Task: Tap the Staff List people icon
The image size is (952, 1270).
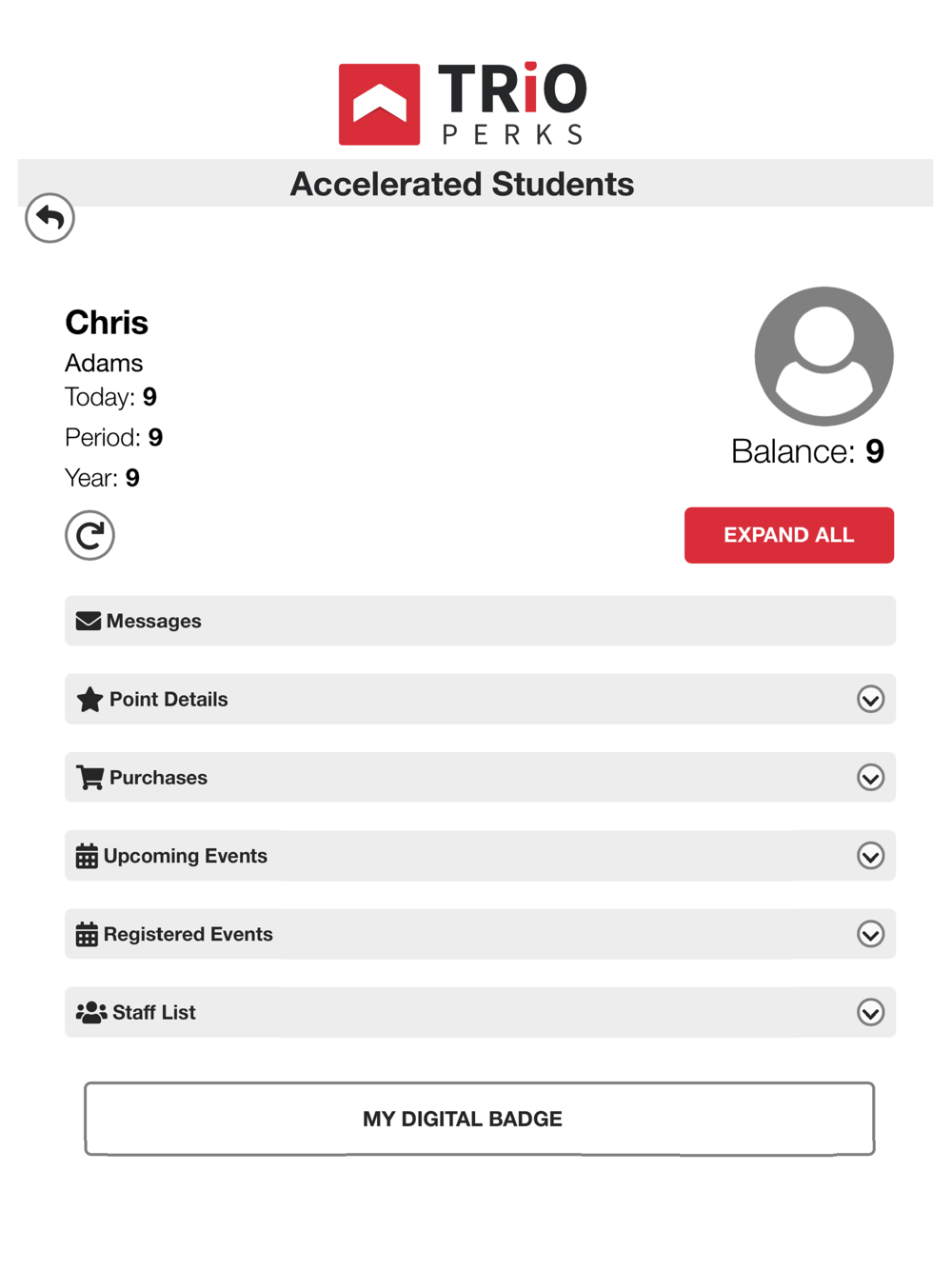Action: (x=91, y=1012)
